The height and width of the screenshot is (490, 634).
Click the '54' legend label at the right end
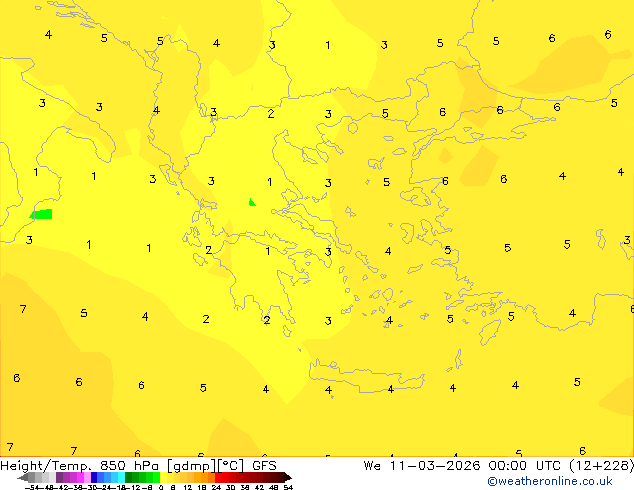[x=288, y=487]
